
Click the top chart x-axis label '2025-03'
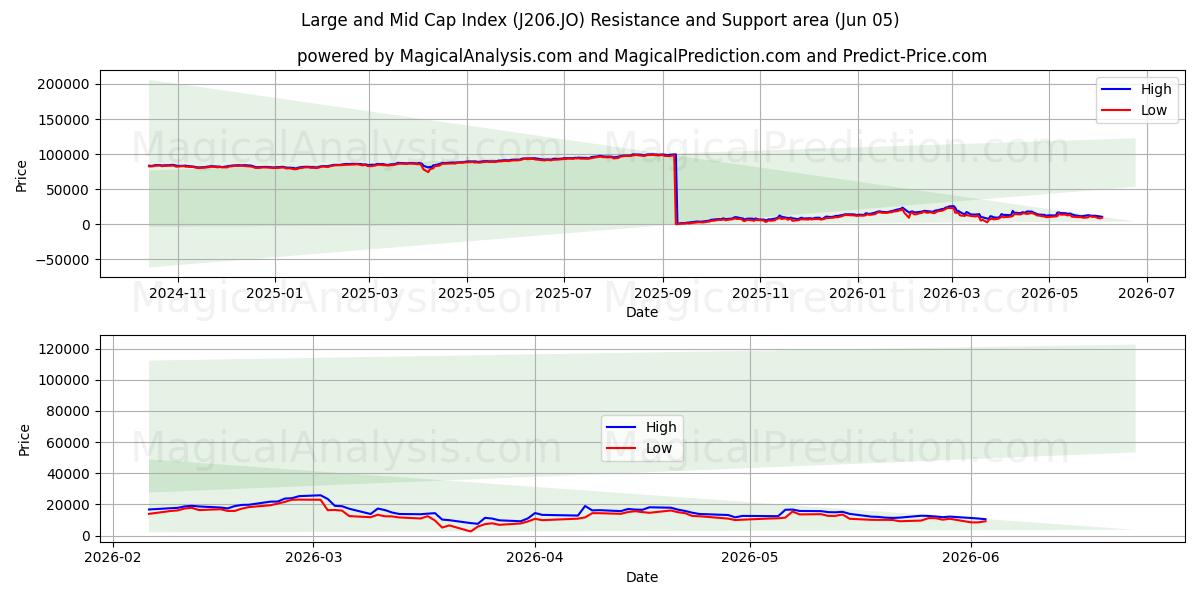(369, 293)
